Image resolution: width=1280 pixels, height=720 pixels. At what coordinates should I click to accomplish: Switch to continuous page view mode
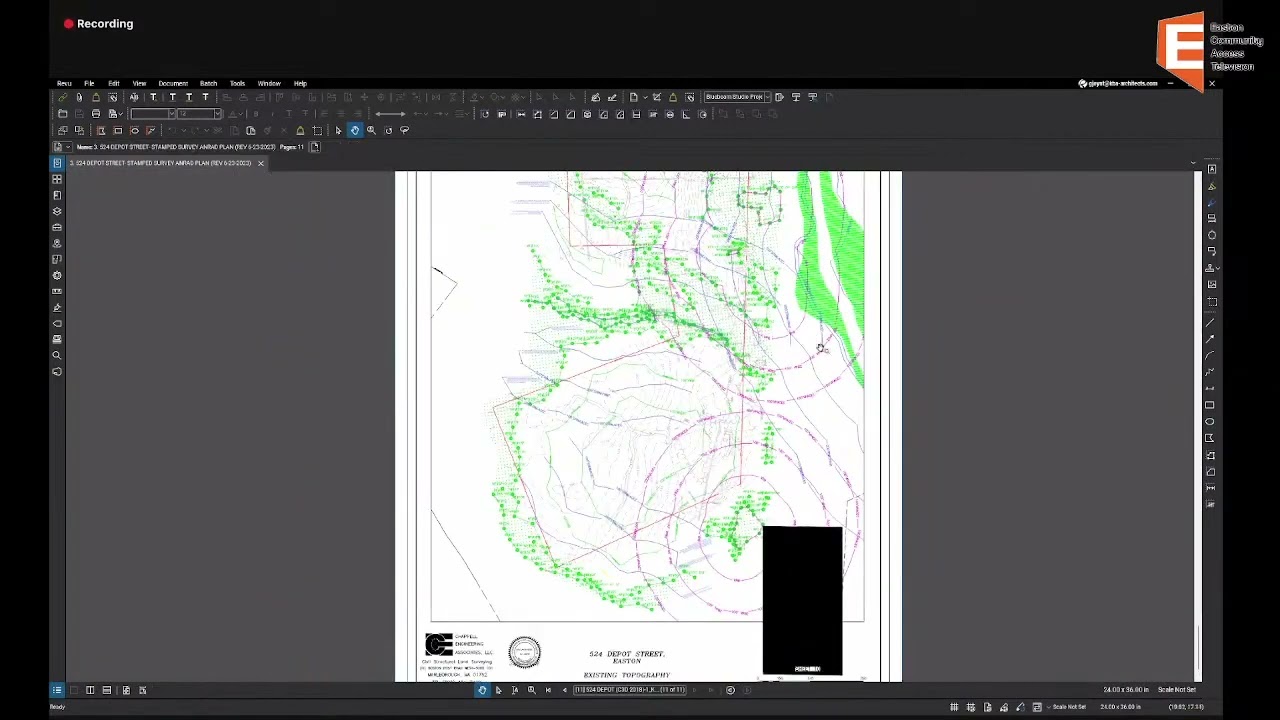coord(107,690)
